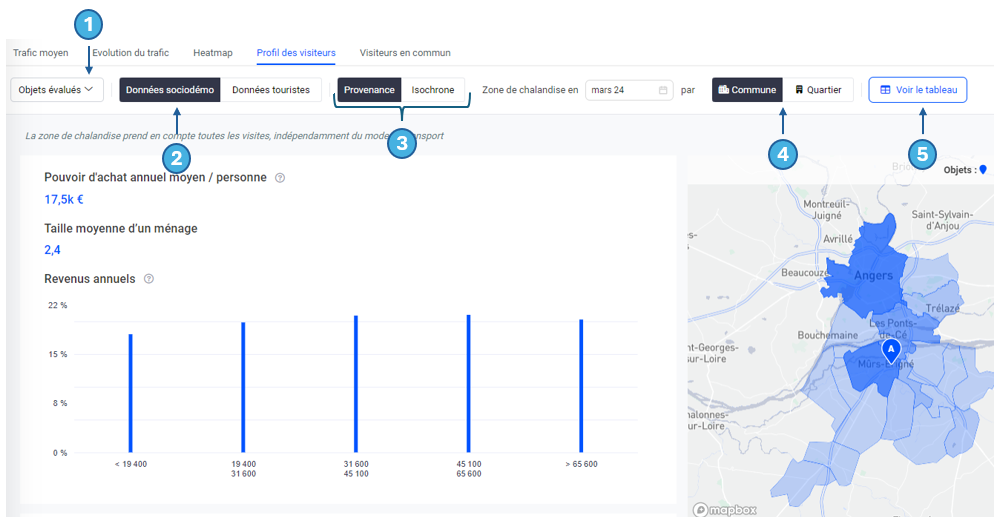996x517 pixels.
Task: Open the Heatmap tab
Action: (212, 53)
